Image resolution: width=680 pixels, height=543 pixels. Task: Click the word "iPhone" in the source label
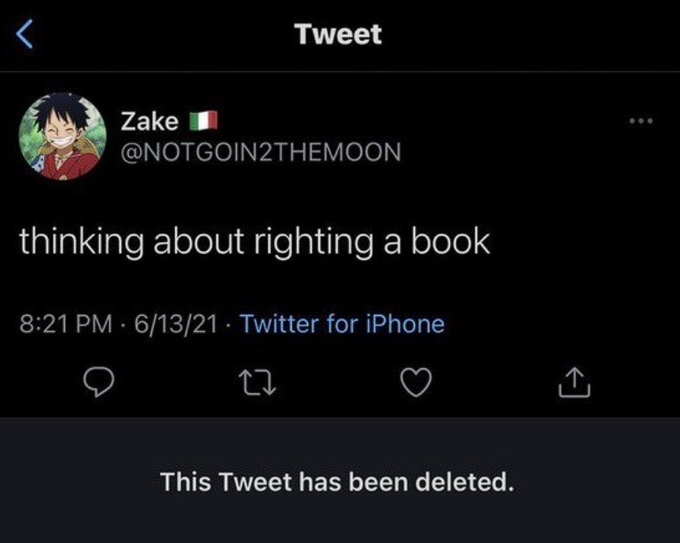[404, 324]
